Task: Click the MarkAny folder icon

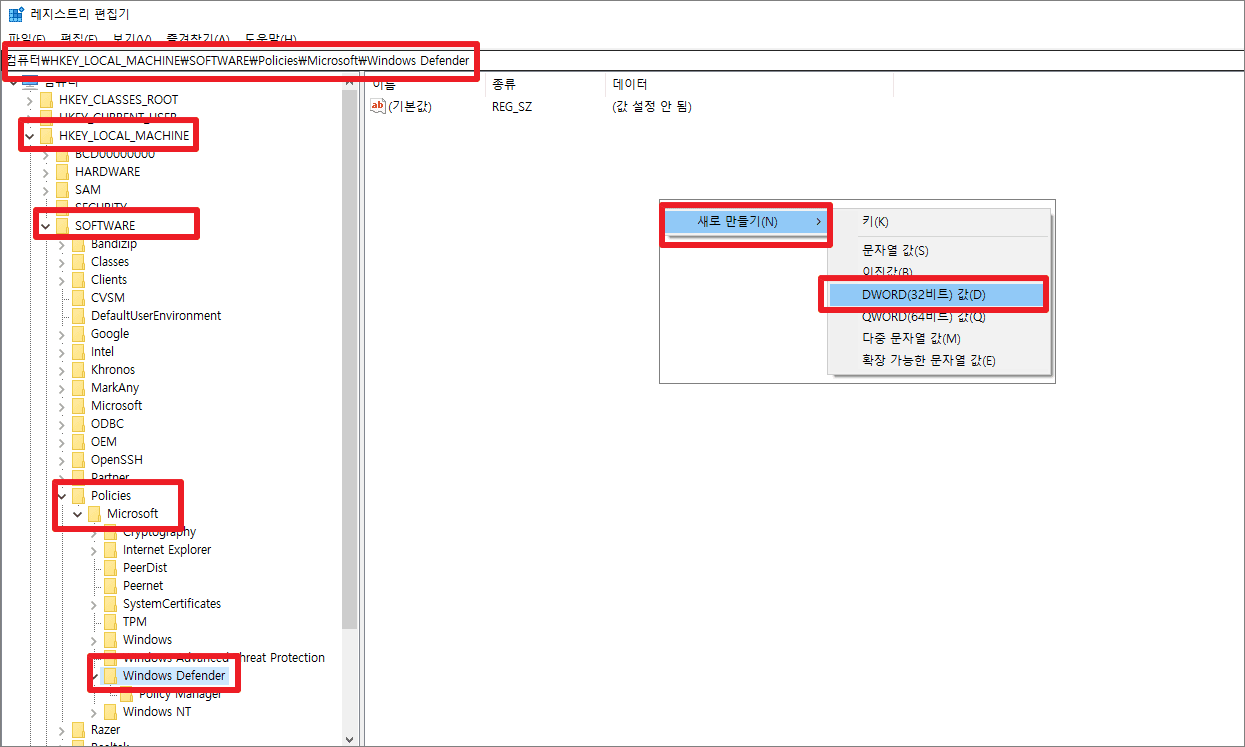Action: [79, 388]
